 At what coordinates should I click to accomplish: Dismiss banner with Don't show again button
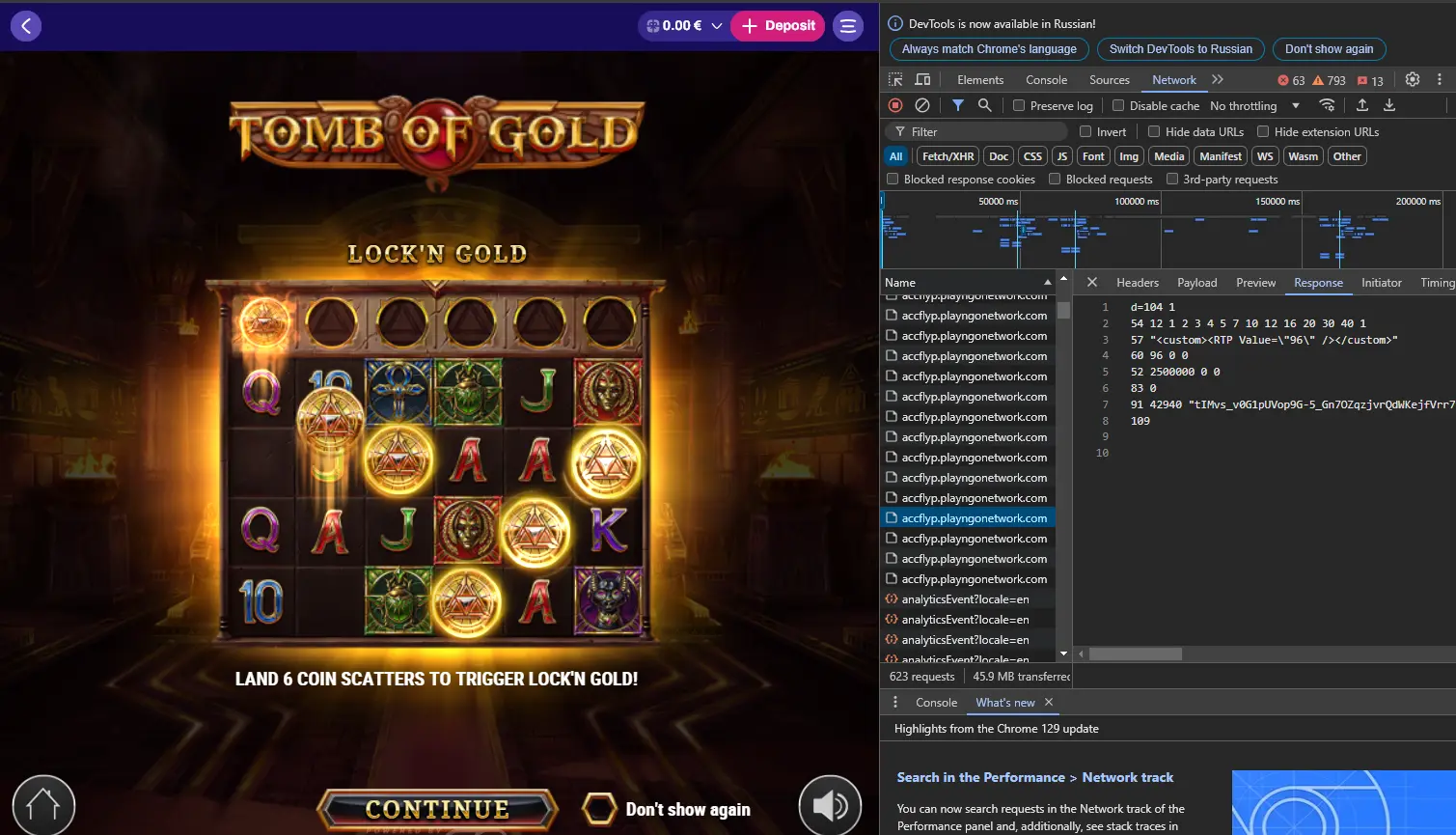tap(1329, 49)
